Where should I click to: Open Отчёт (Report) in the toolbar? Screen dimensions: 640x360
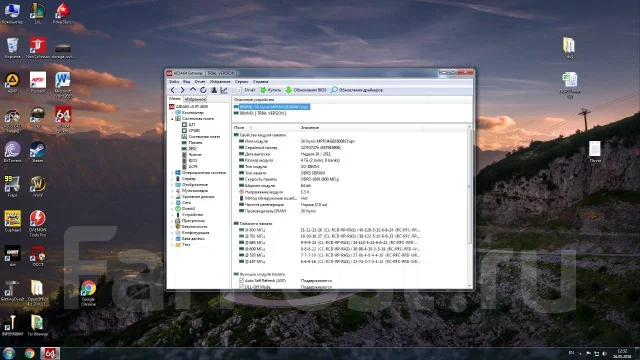pos(246,90)
